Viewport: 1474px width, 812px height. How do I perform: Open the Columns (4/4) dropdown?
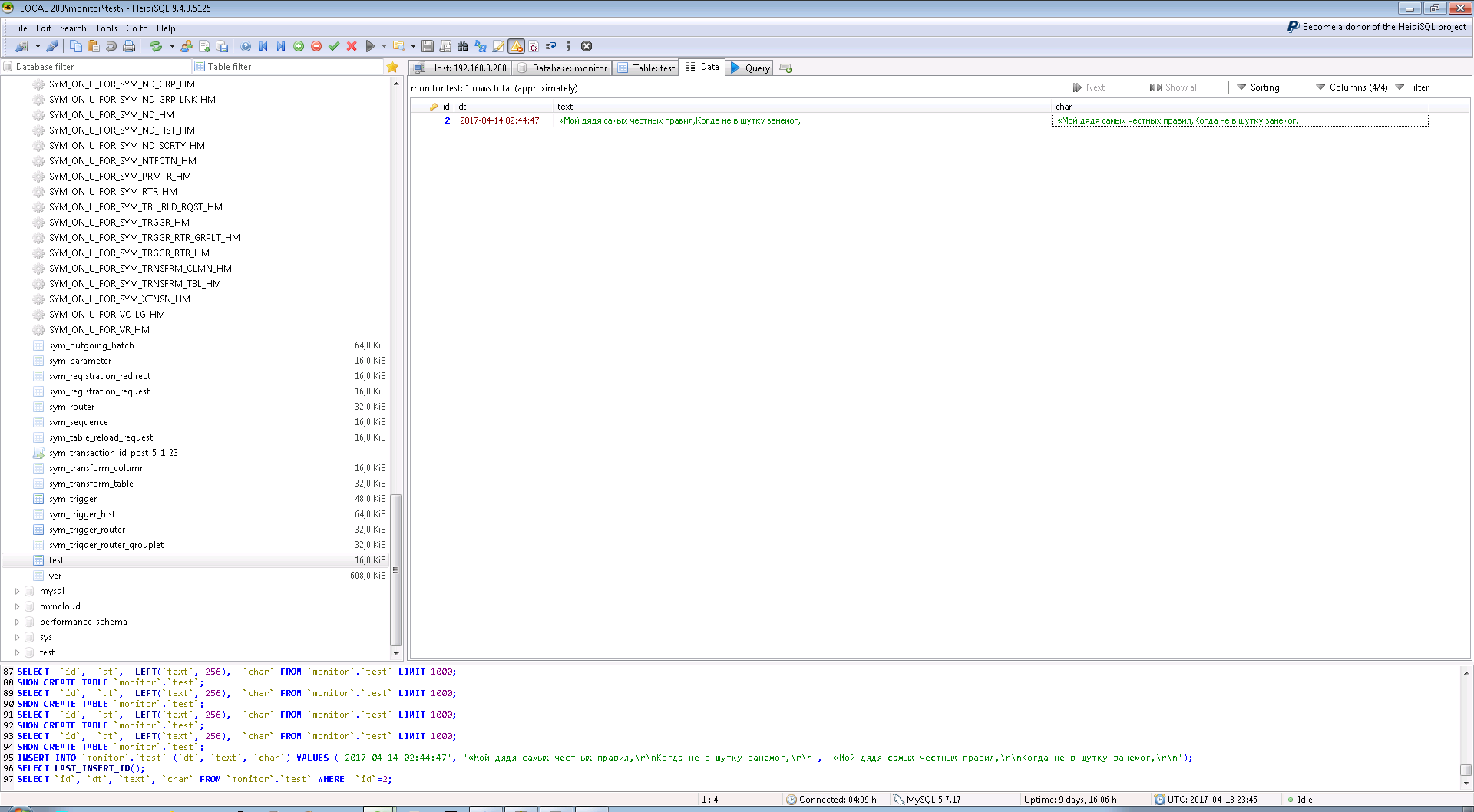[1352, 87]
